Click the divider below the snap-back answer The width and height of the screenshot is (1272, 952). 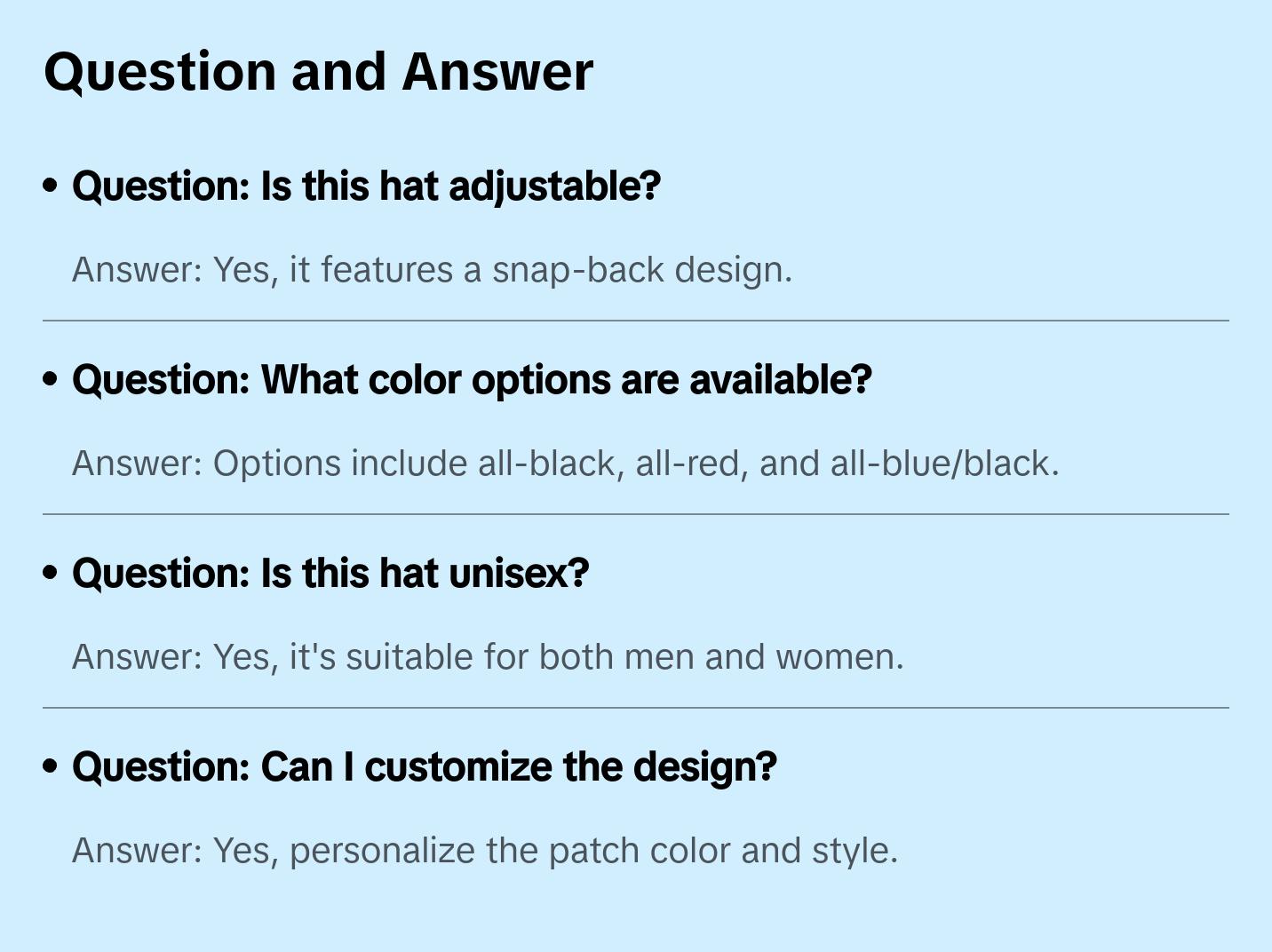(636, 321)
